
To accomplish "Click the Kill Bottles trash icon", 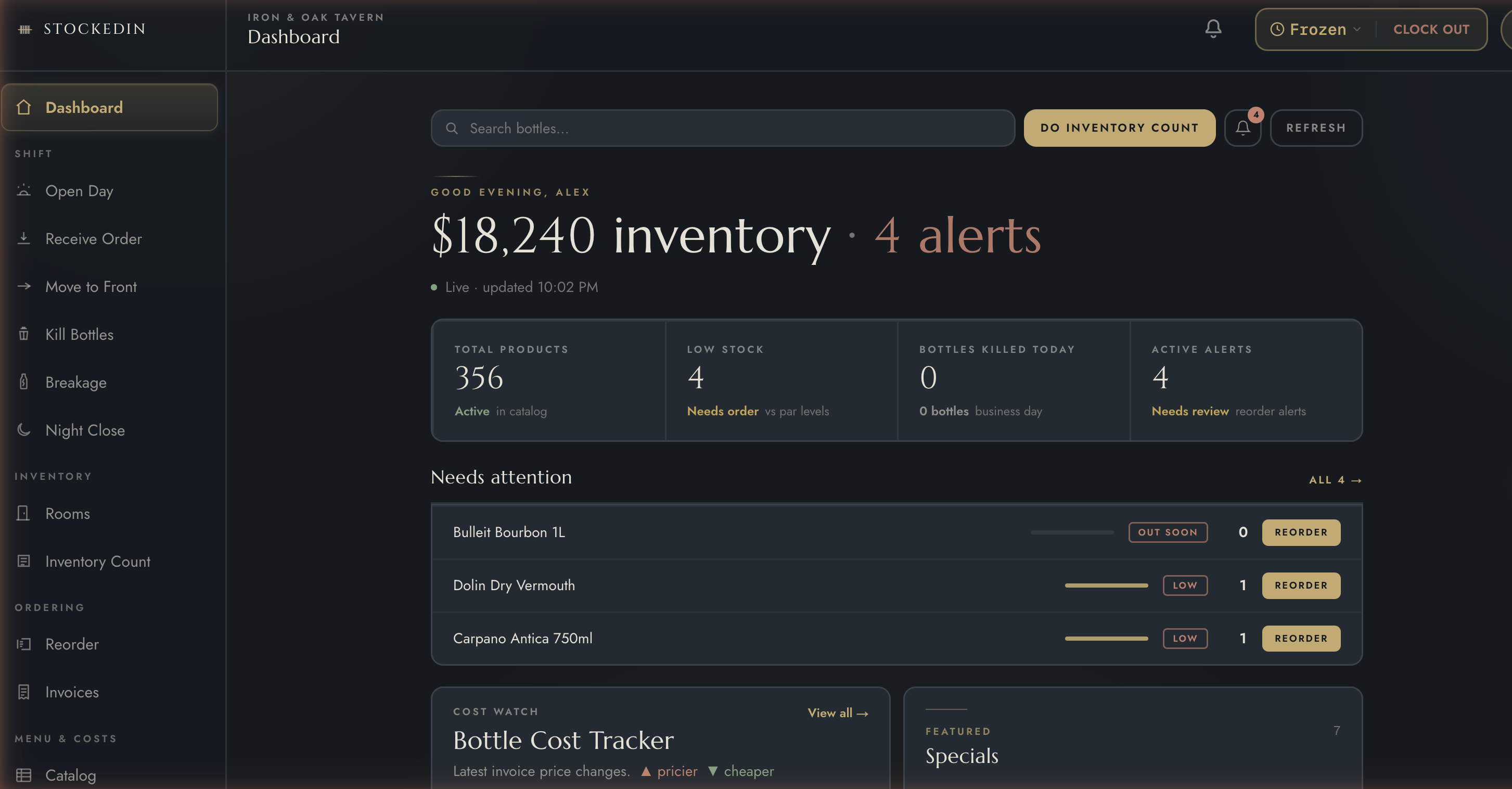I will point(23,334).
